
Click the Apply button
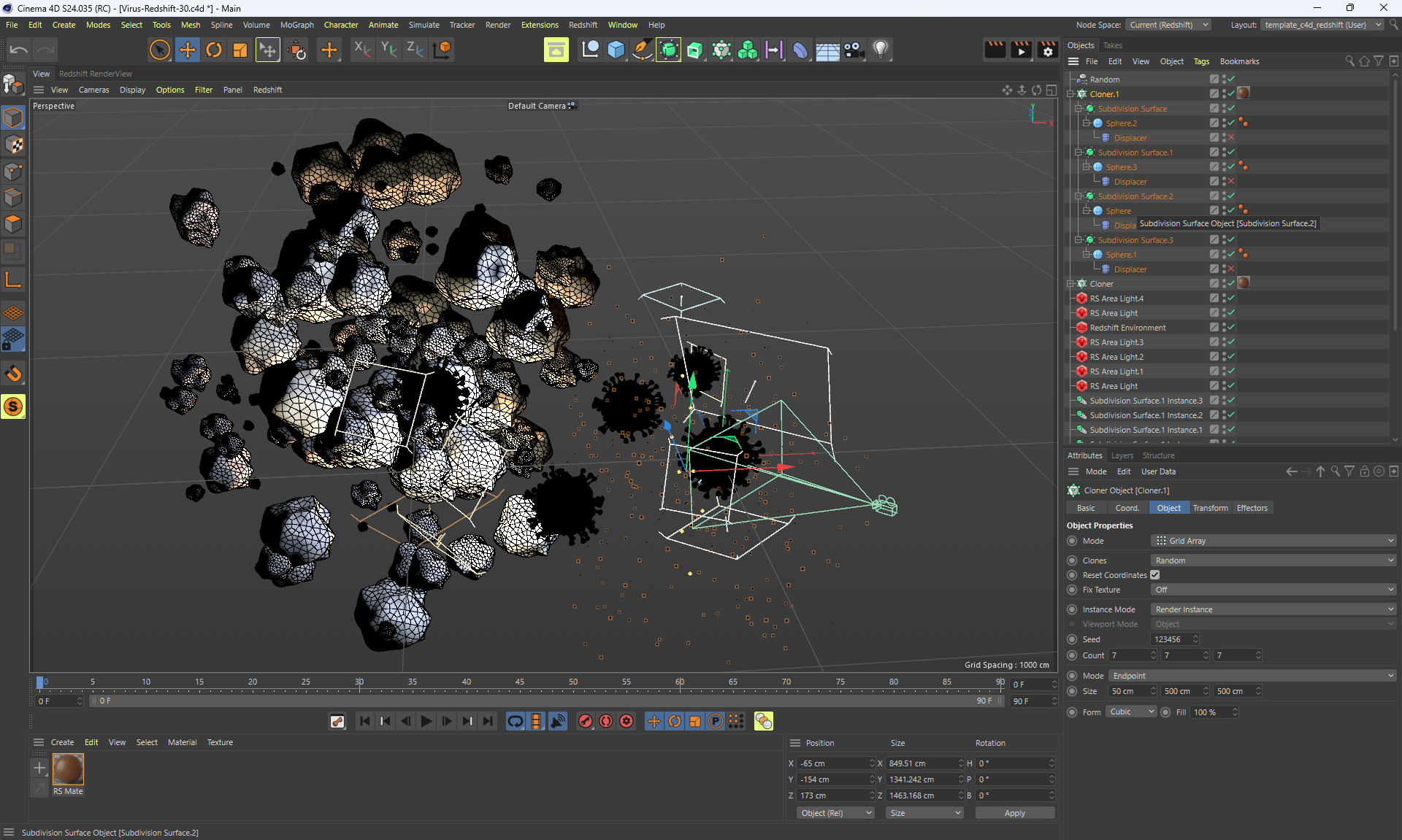pos(1014,813)
